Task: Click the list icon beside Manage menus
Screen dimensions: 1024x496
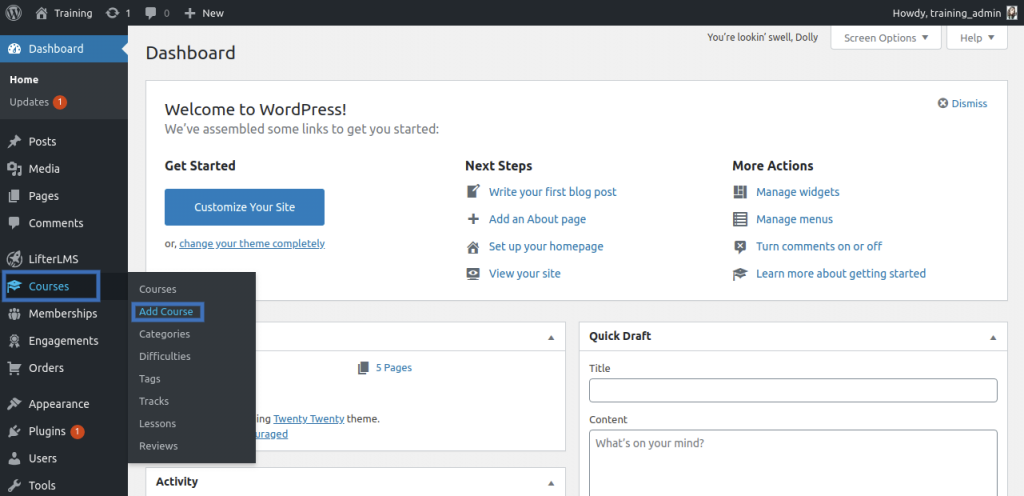Action: click(740, 219)
